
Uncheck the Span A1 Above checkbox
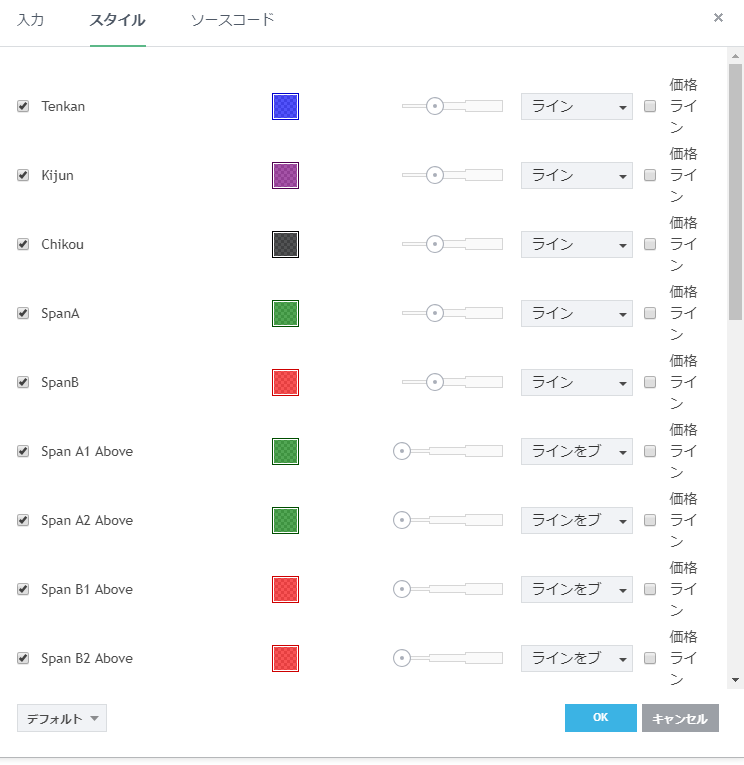23,452
